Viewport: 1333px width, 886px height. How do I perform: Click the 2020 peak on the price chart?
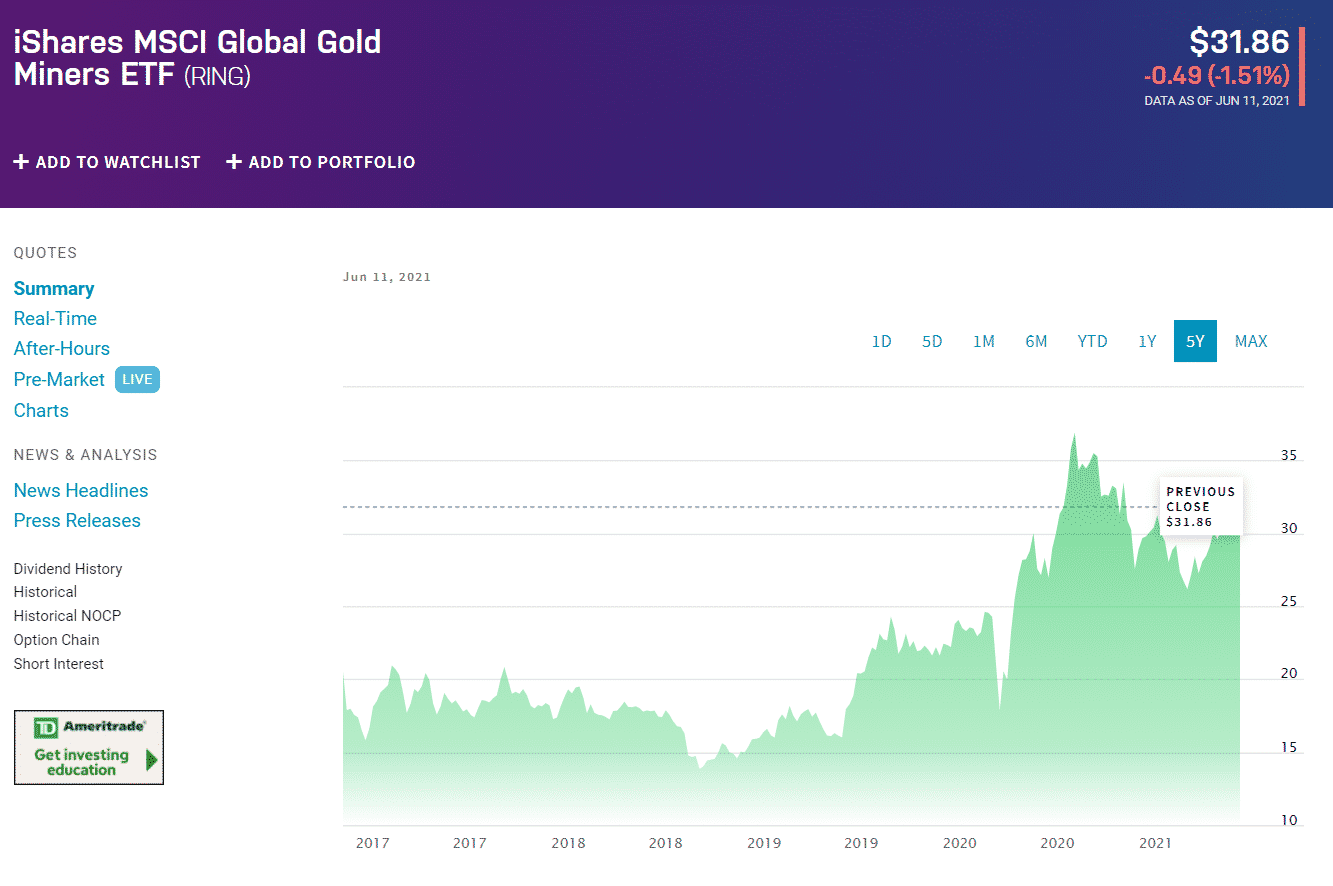pos(1074,436)
